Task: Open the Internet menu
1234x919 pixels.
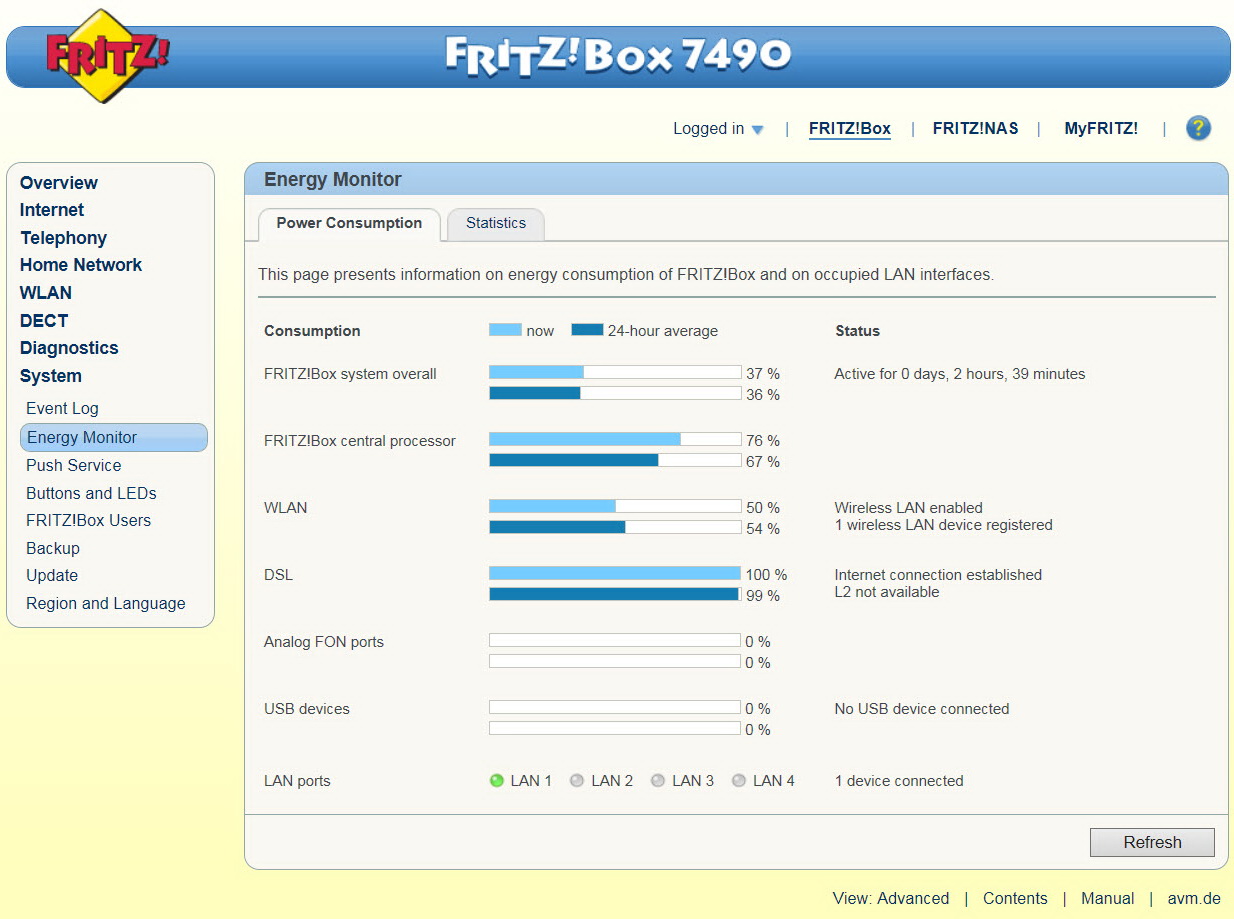Action: tap(52, 210)
